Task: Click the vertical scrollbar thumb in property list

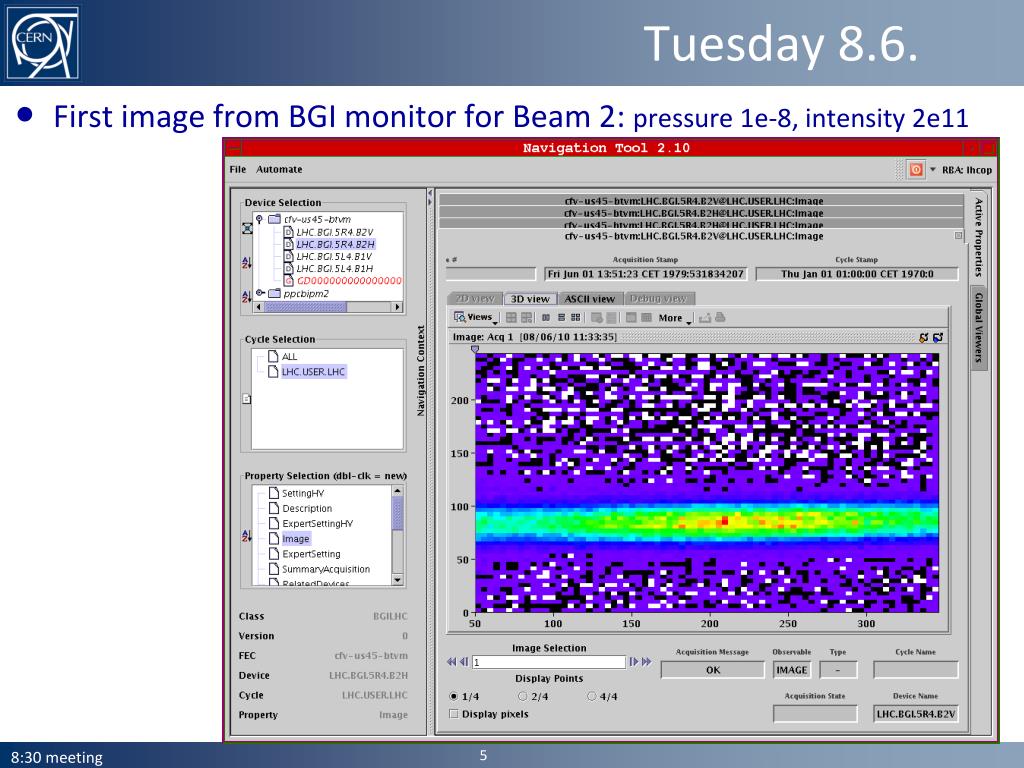Action: 397,513
